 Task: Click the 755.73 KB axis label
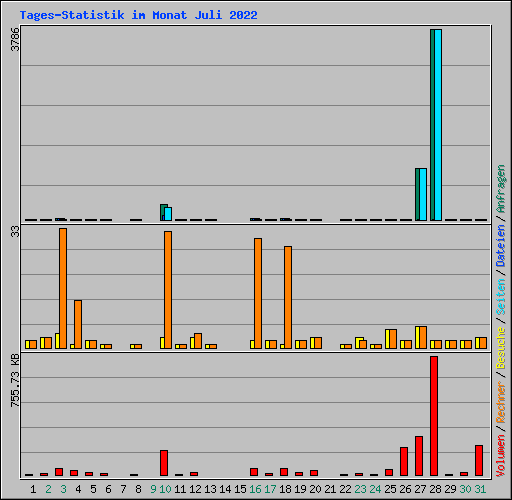pyautogui.click(x=15, y=381)
